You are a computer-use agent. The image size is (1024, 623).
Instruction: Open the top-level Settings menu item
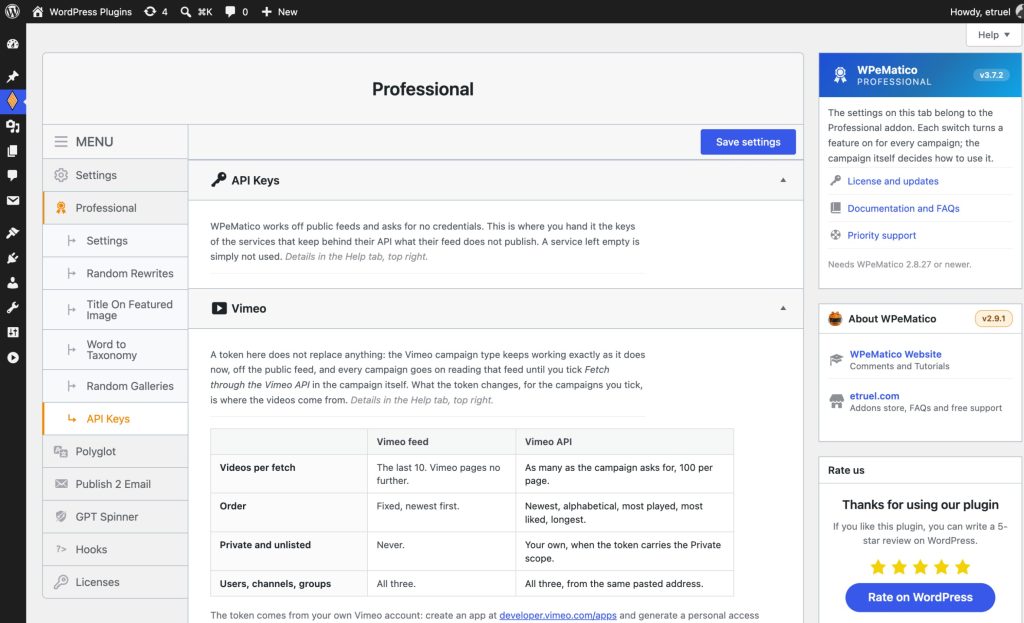[116, 175]
